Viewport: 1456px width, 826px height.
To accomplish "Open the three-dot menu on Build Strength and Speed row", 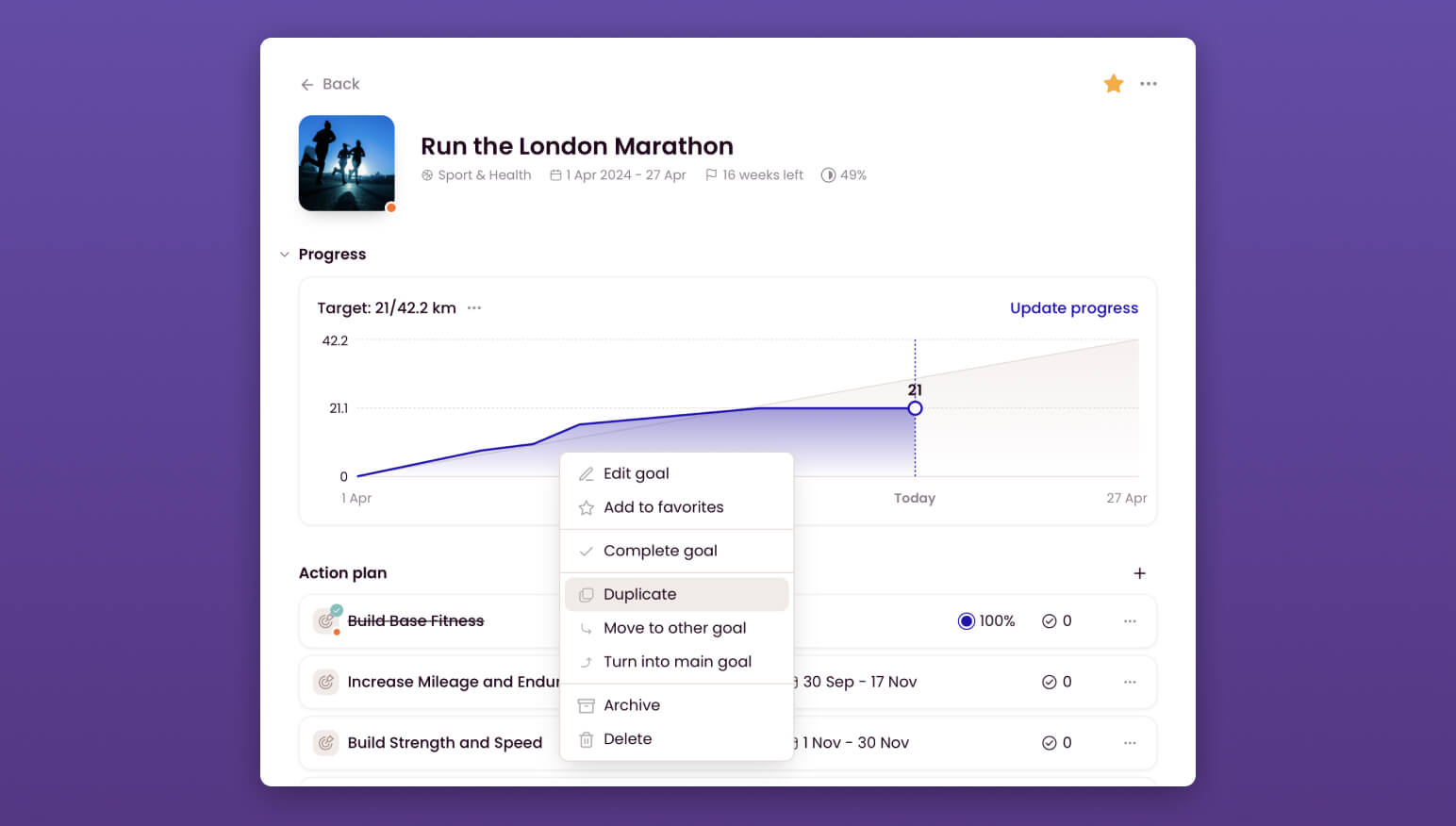I will (1130, 743).
